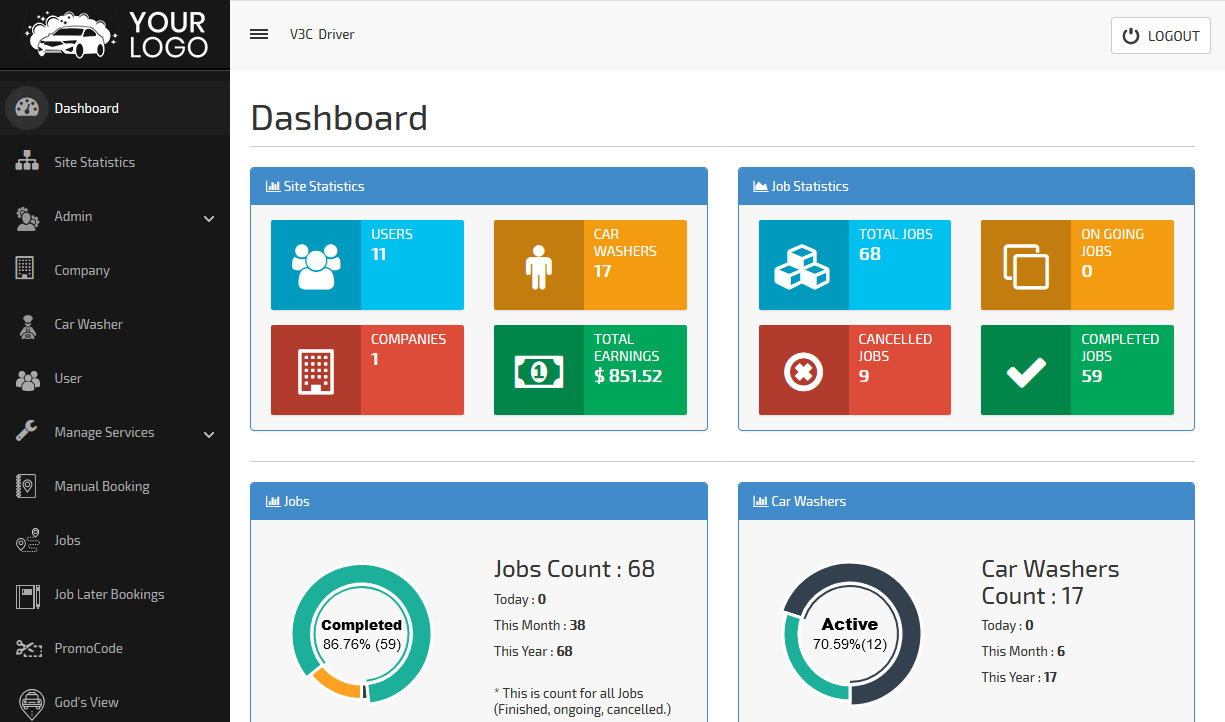
Task: Open Manual Booking in sidebar
Action: pyautogui.click(x=101, y=486)
